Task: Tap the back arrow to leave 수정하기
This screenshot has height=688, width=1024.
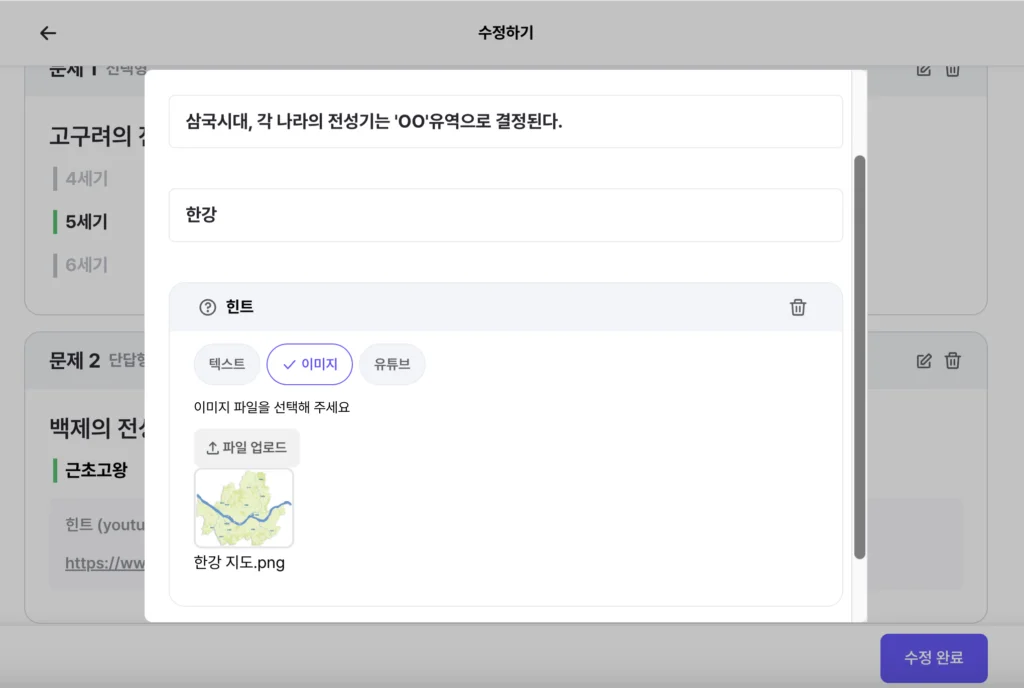Action: (x=47, y=32)
